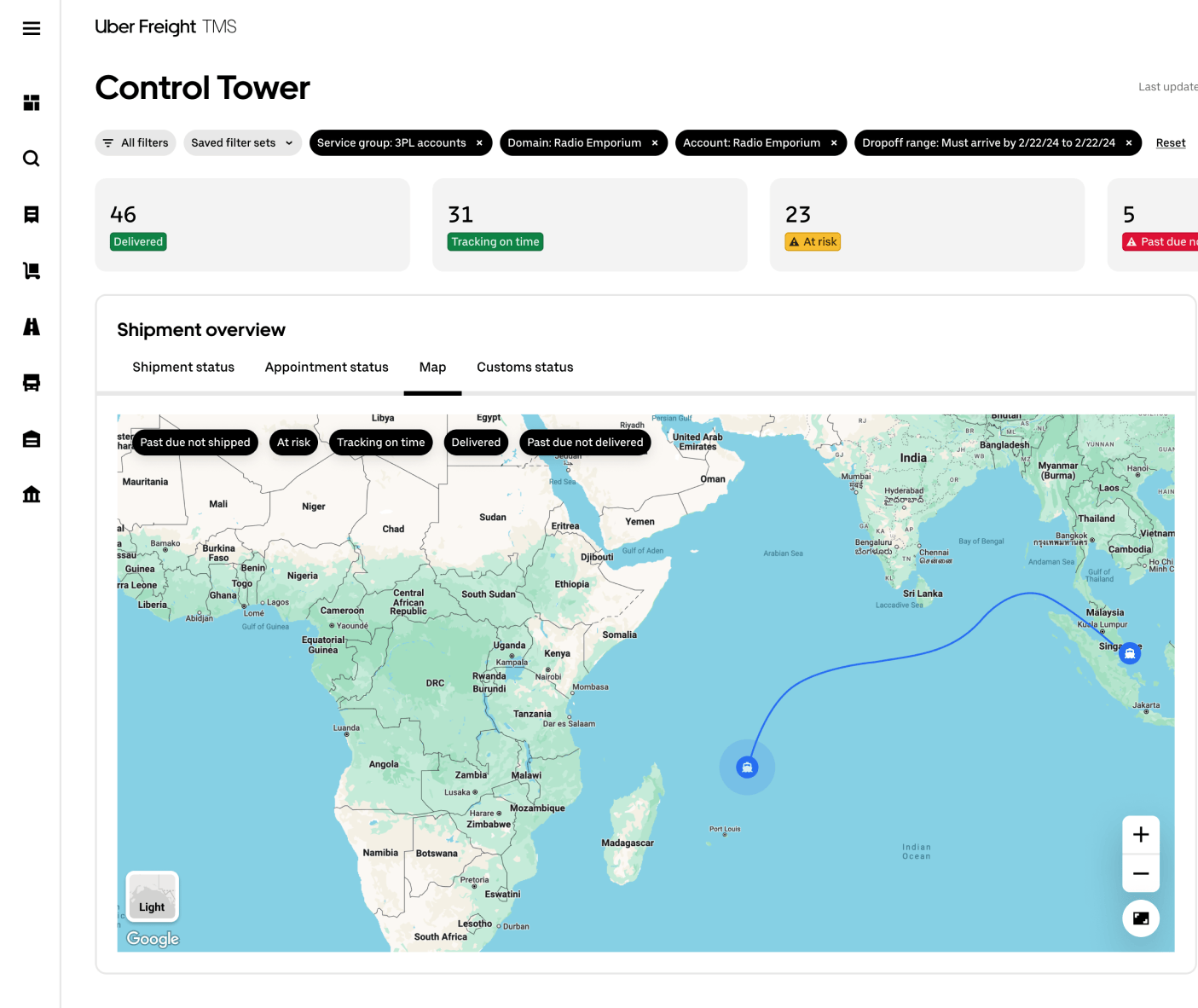Open Dropoff range filter chip
Screen dimensions: 1198x1008
pyautogui.click(x=988, y=143)
